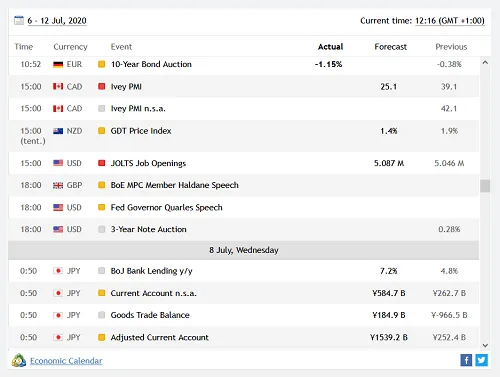Image resolution: width=500 pixels, height=377 pixels.
Task: Click the Time column header
Action: tap(24, 47)
